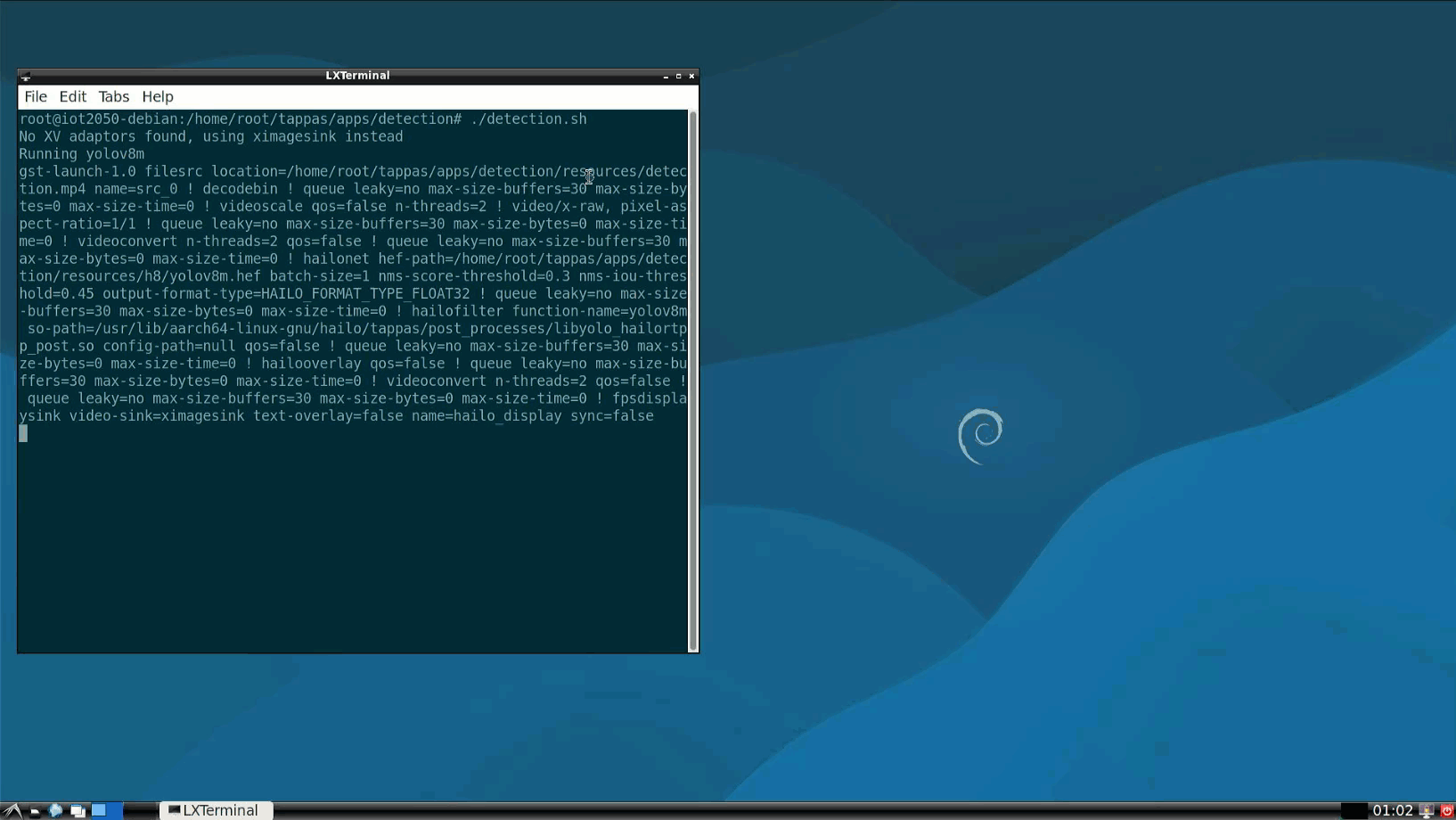
Task: Click the LXTerminal taskbar button
Action: tap(215, 810)
